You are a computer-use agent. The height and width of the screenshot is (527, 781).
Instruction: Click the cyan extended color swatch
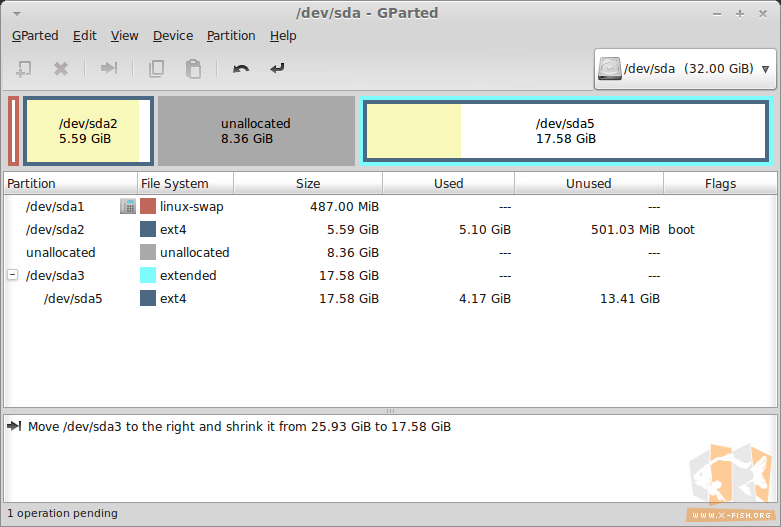click(148, 275)
